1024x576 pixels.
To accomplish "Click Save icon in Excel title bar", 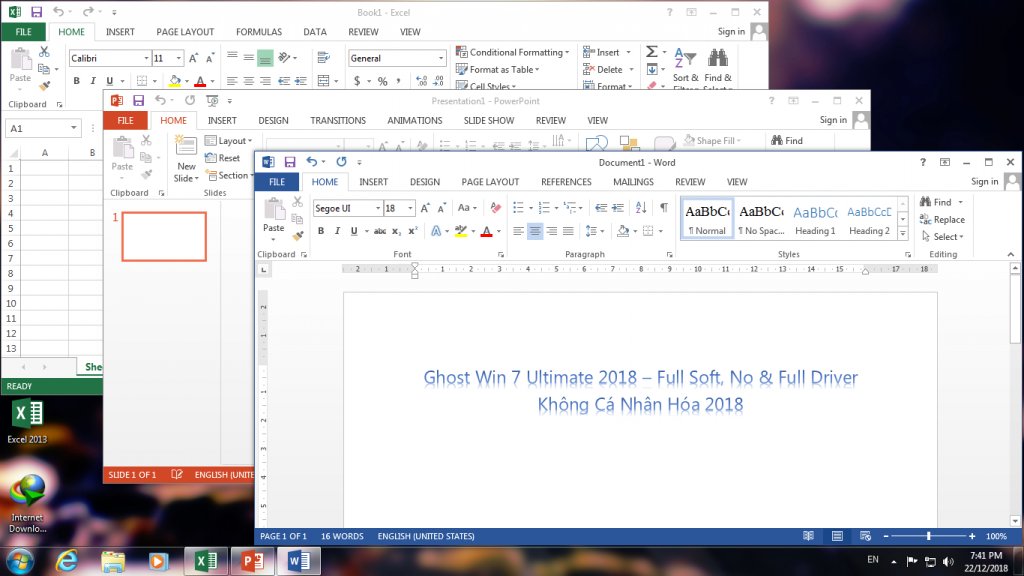I will coord(37,12).
